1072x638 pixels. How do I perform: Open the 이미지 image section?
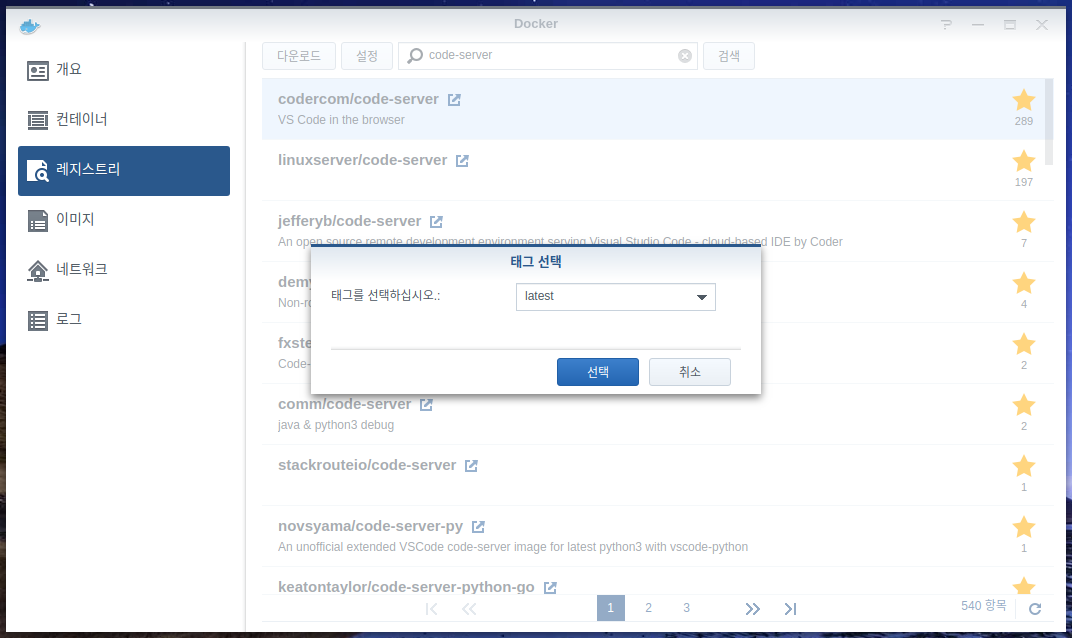pos(124,220)
